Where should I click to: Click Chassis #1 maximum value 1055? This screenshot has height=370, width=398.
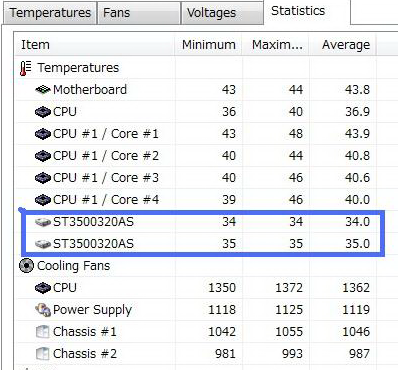(x=289, y=332)
